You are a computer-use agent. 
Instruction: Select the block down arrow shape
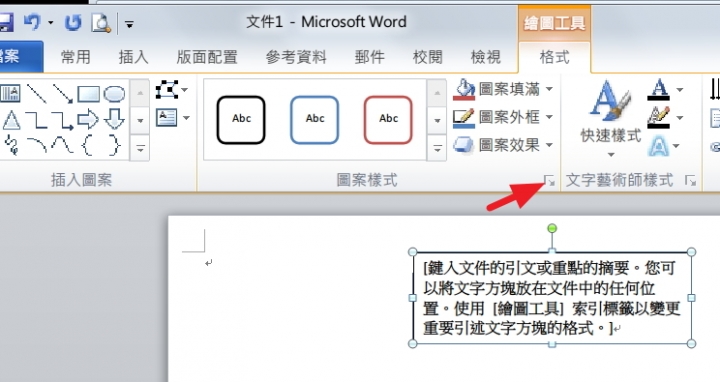pyautogui.click(x=114, y=119)
